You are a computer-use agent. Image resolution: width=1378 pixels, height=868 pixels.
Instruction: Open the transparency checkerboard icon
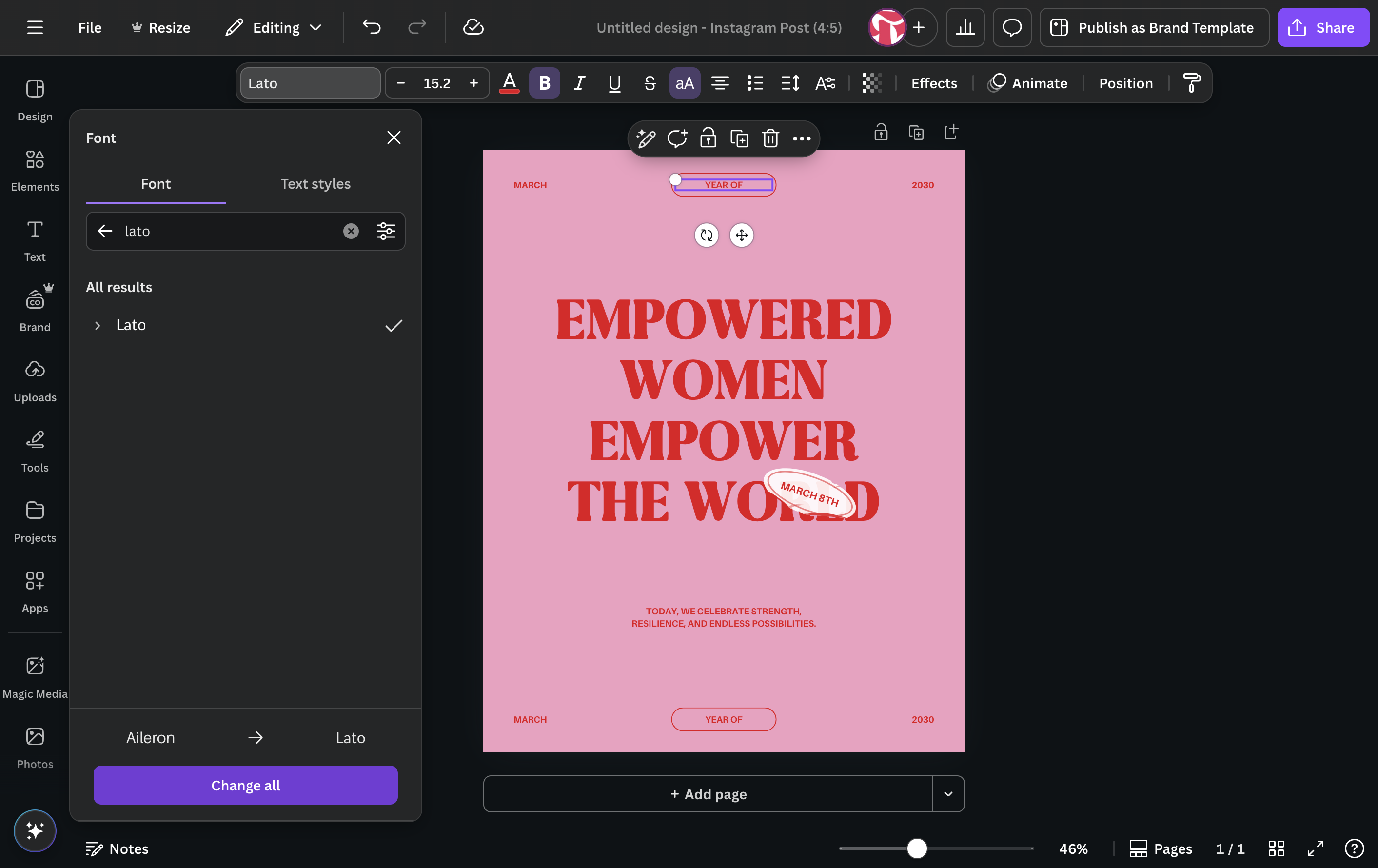click(x=871, y=83)
